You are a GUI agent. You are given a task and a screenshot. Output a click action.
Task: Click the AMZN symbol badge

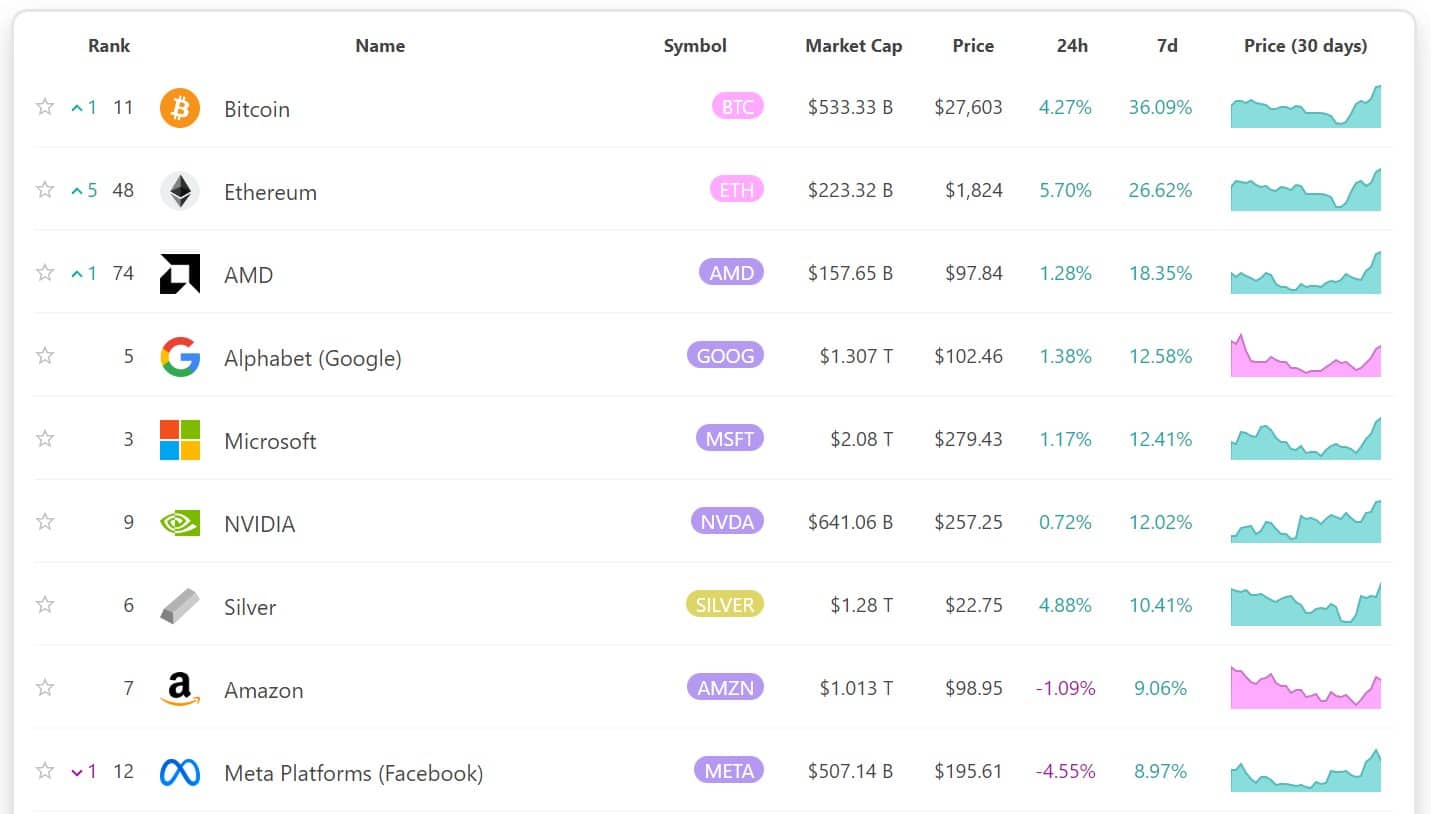click(x=725, y=687)
